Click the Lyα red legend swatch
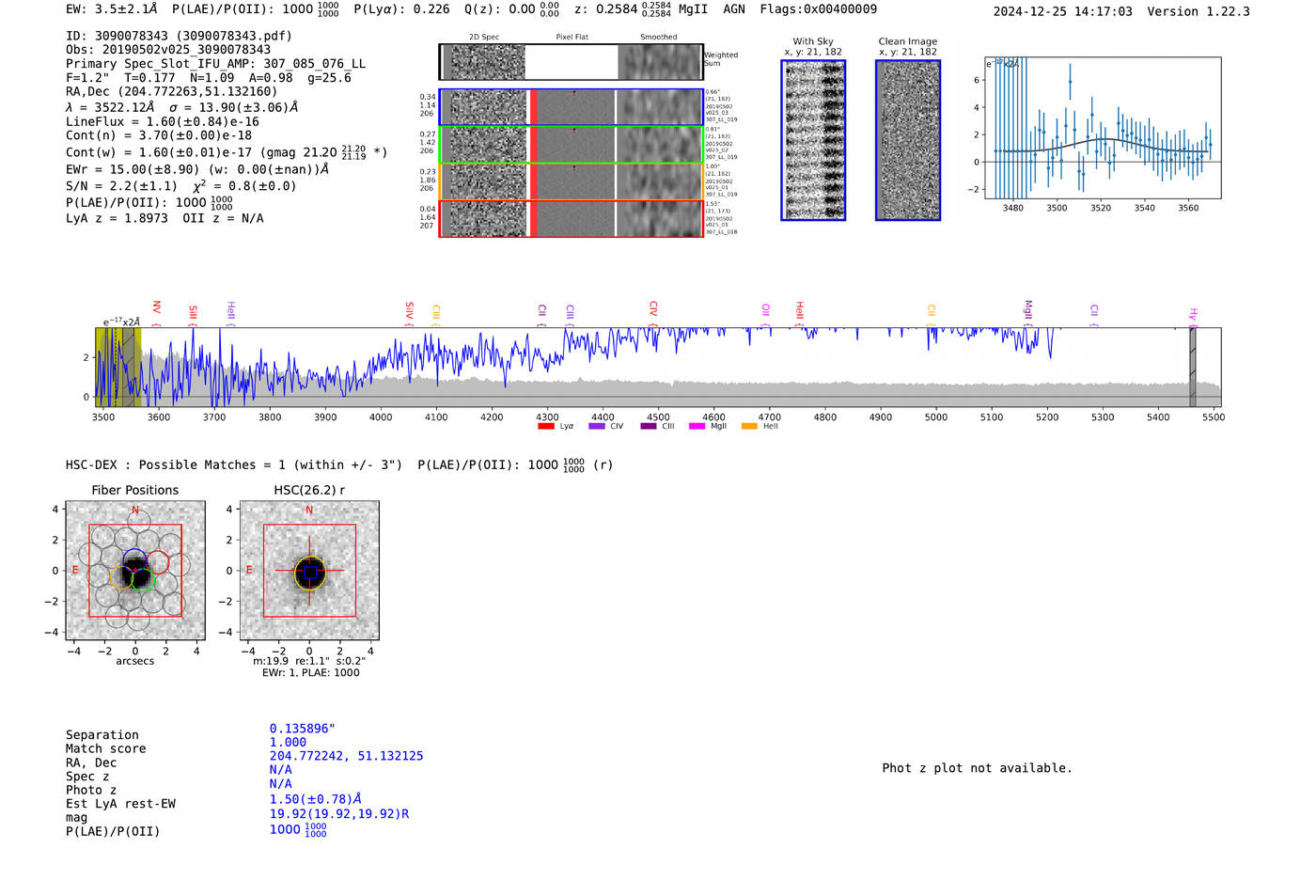1316x896 pixels. (x=545, y=426)
